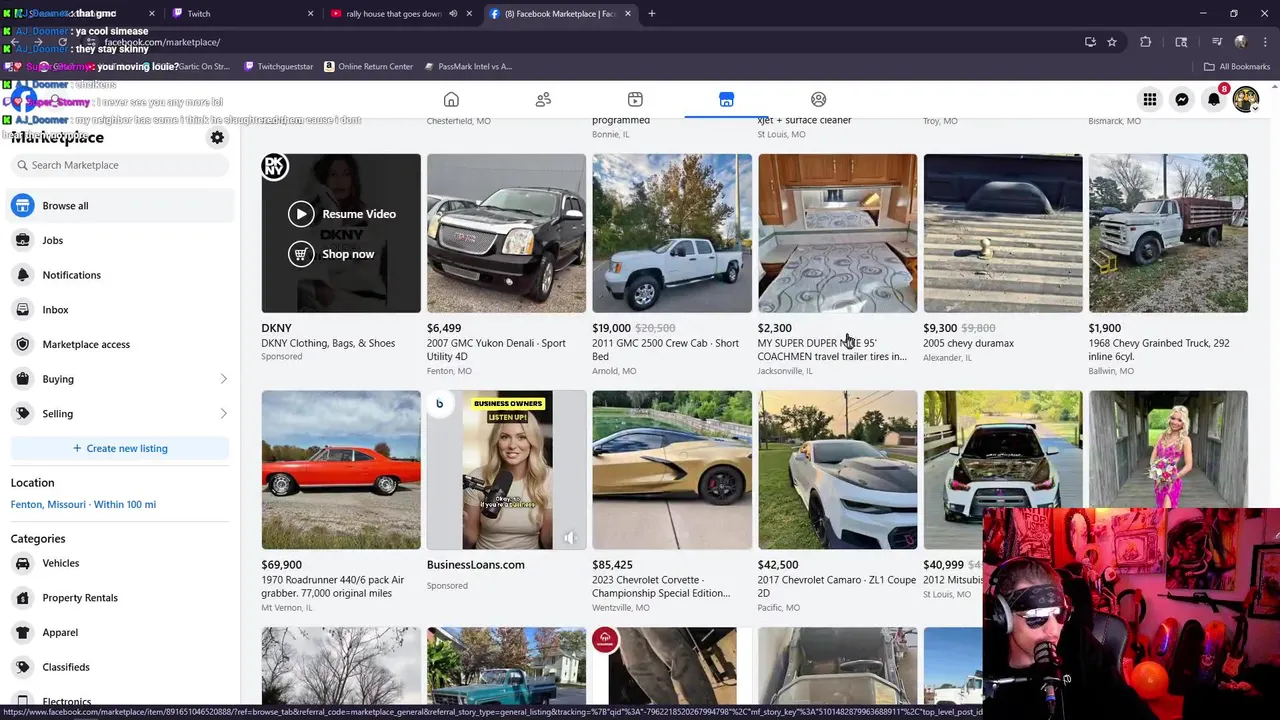The height and width of the screenshot is (720, 1280).
Task: Select the Marketplace icon in top navigation
Action: tap(726, 100)
